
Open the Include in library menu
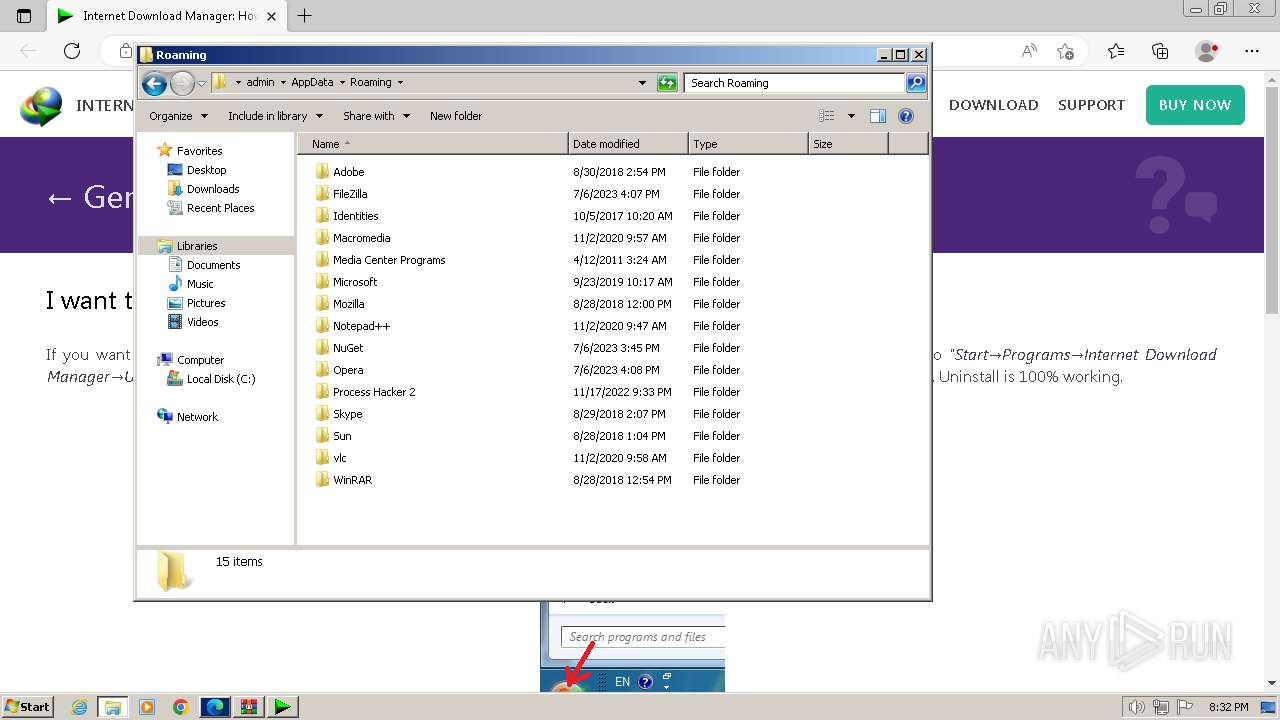[x=274, y=116]
